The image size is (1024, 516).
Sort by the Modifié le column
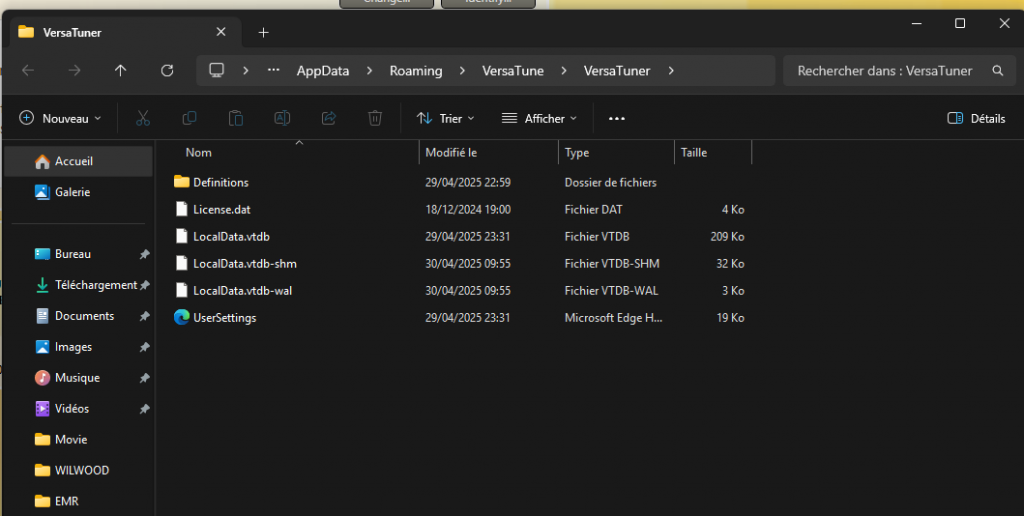pyautogui.click(x=451, y=152)
